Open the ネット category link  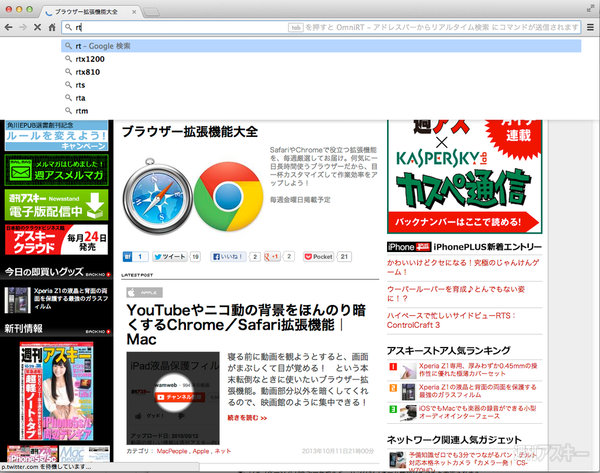[x=223, y=451]
